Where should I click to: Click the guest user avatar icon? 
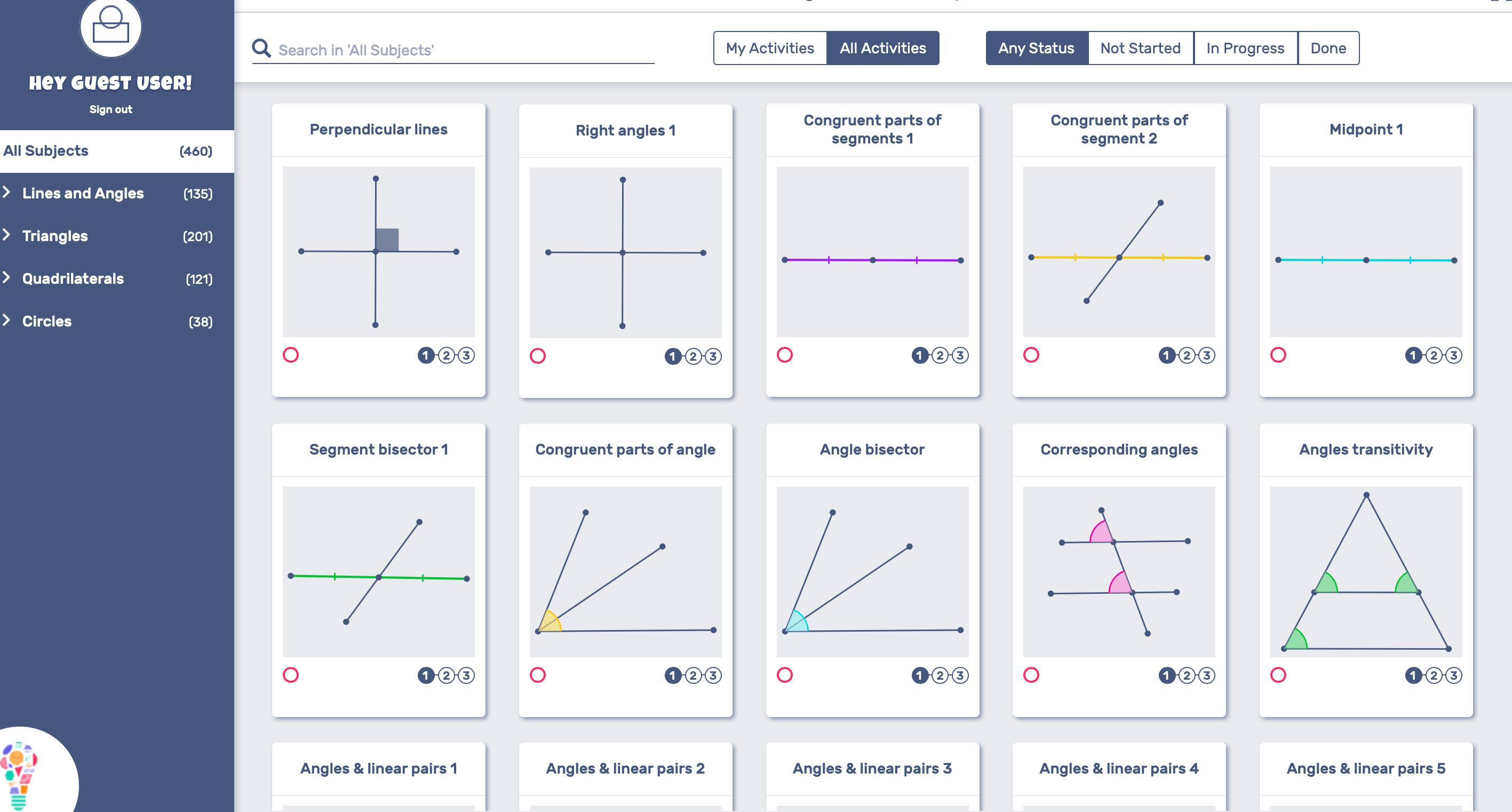(x=111, y=27)
